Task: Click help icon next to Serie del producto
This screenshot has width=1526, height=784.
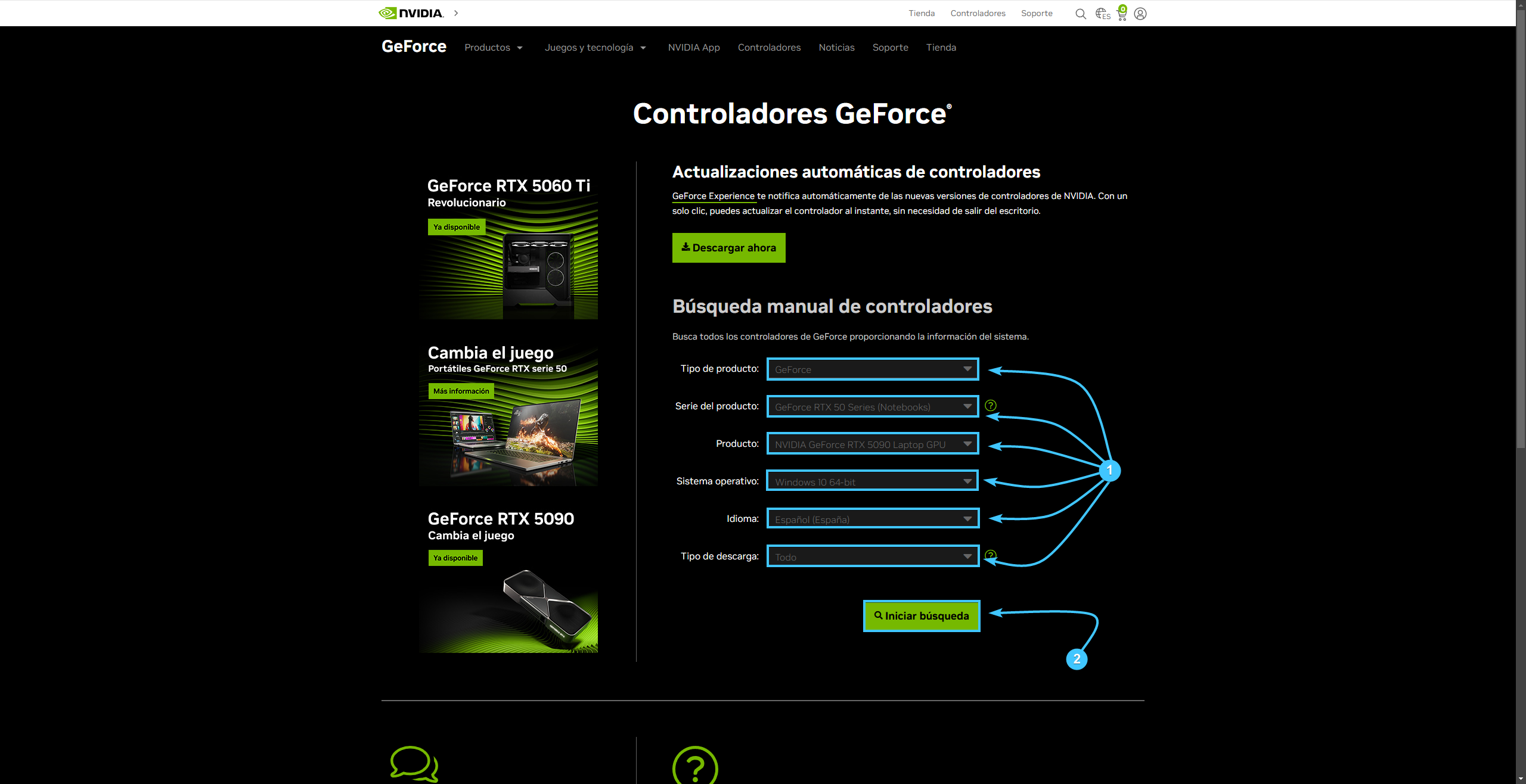Action: 991,406
